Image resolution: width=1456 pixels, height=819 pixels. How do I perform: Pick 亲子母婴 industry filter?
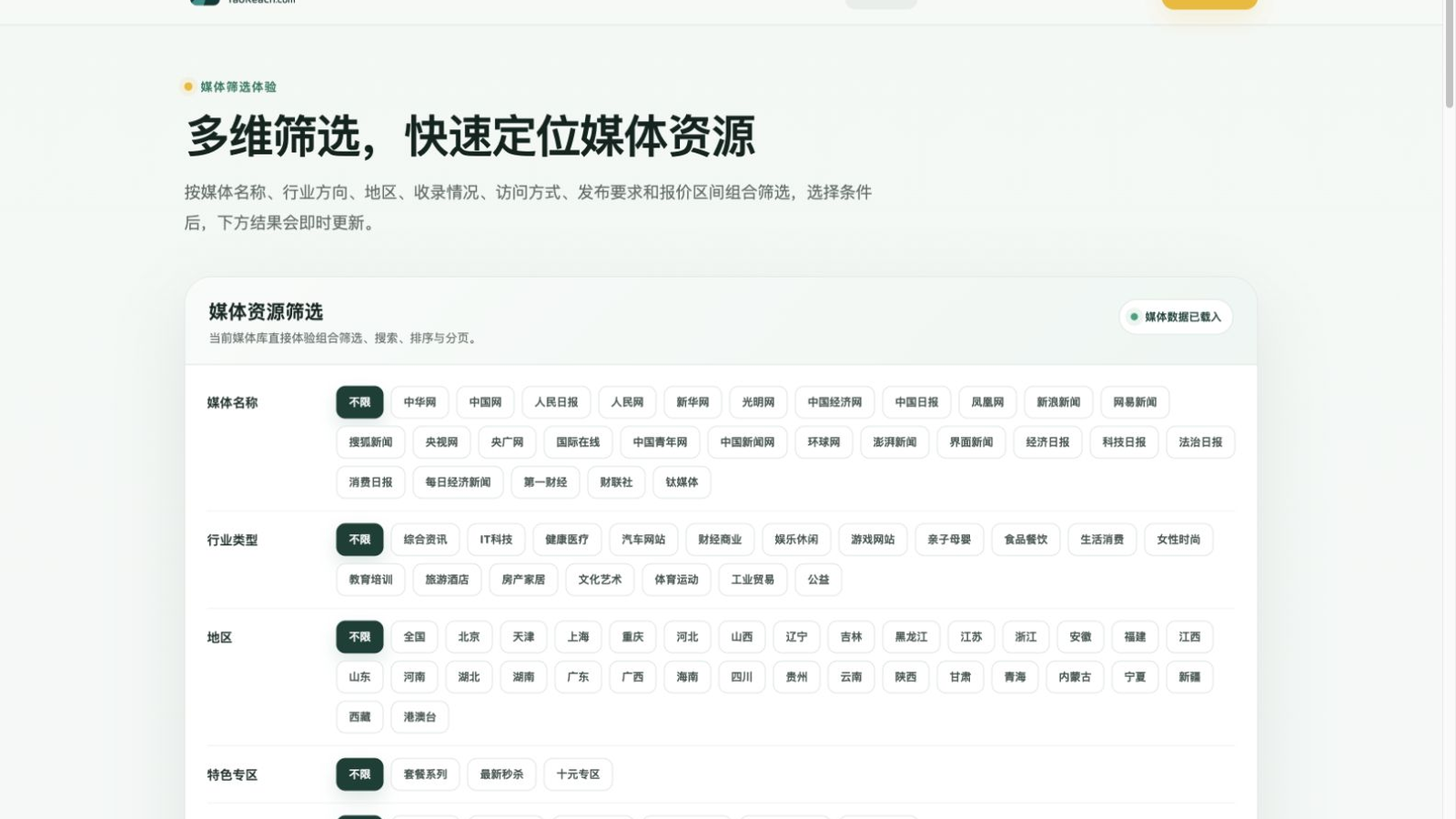tap(949, 540)
